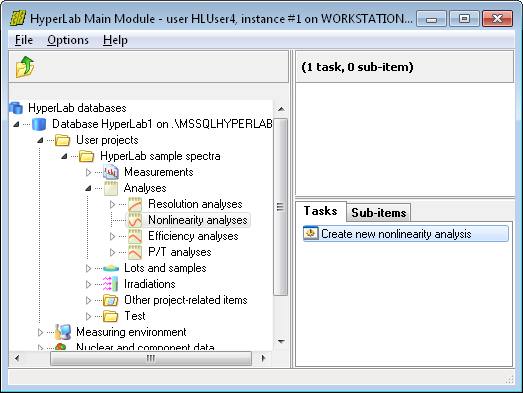Click the Irradiations icon

(110, 284)
